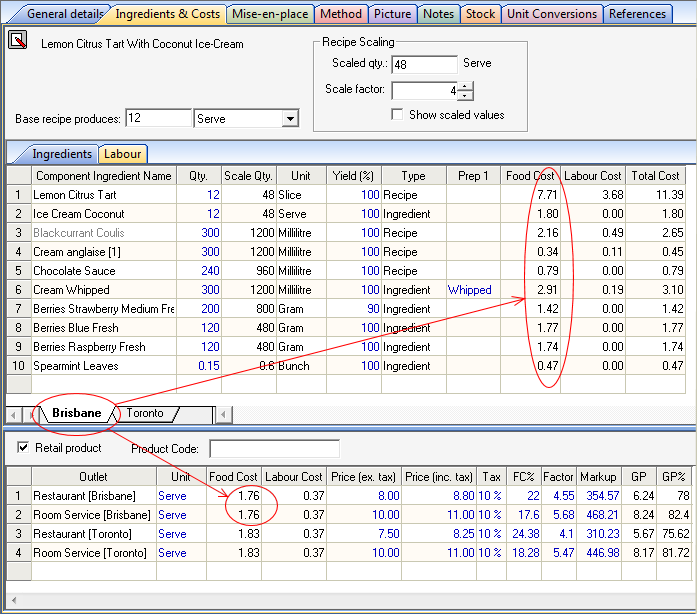Switch to the Mise-en-place tab

(x=270, y=14)
